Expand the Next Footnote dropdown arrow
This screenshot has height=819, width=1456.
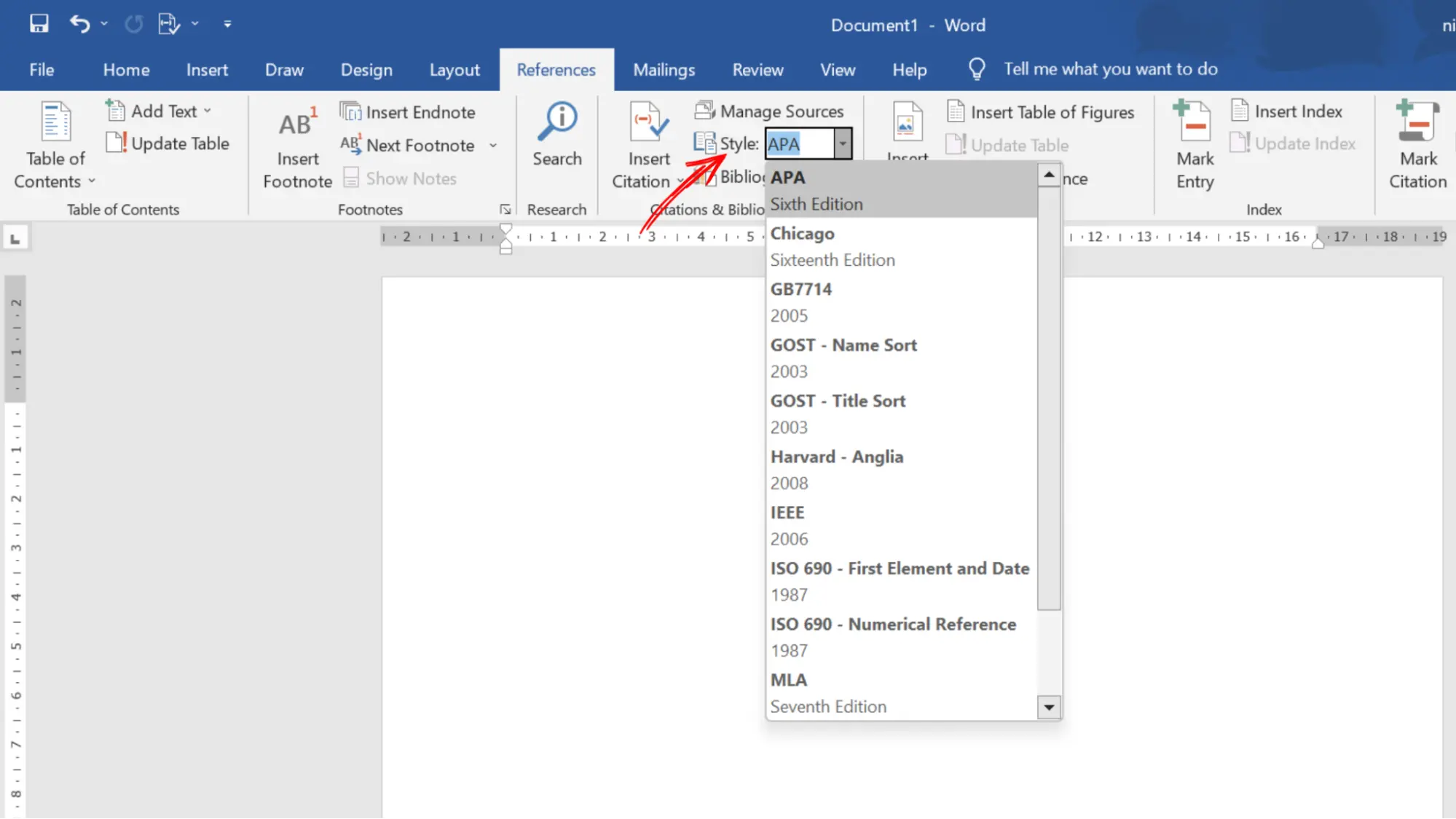pyautogui.click(x=493, y=146)
